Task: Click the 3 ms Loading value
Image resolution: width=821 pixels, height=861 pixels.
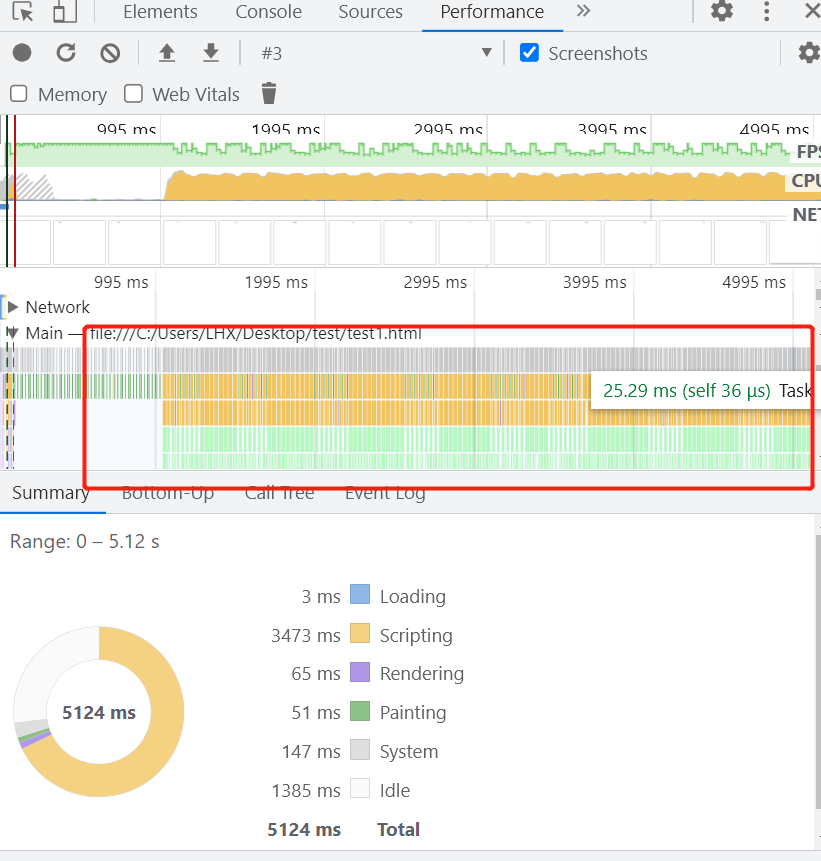Action: 321,597
